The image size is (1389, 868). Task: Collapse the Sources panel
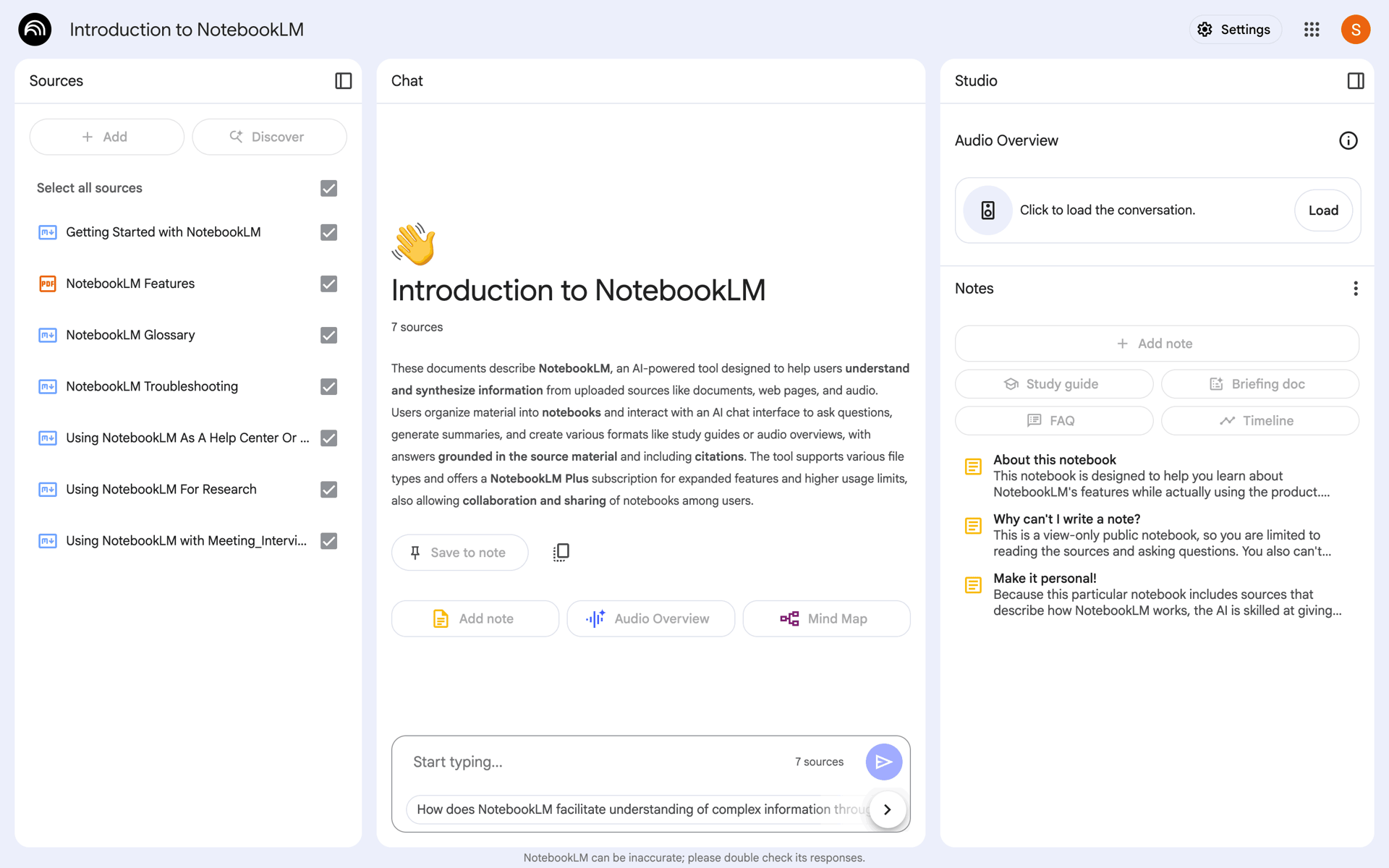[x=344, y=81]
